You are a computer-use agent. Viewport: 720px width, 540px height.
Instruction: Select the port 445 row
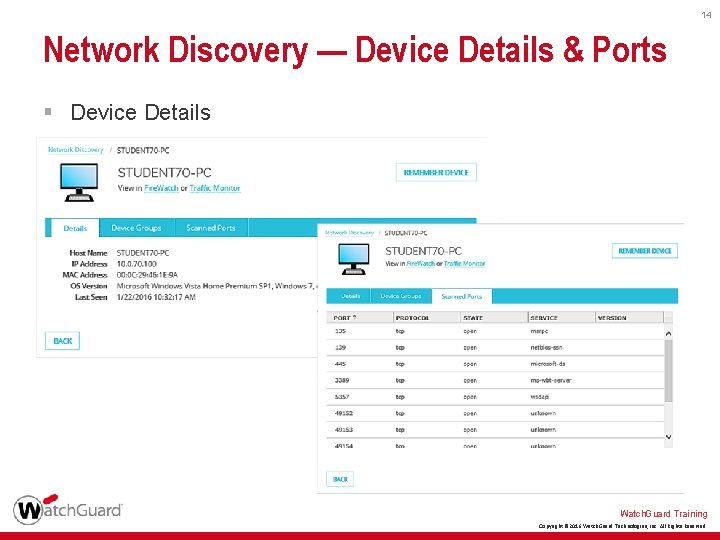495,364
